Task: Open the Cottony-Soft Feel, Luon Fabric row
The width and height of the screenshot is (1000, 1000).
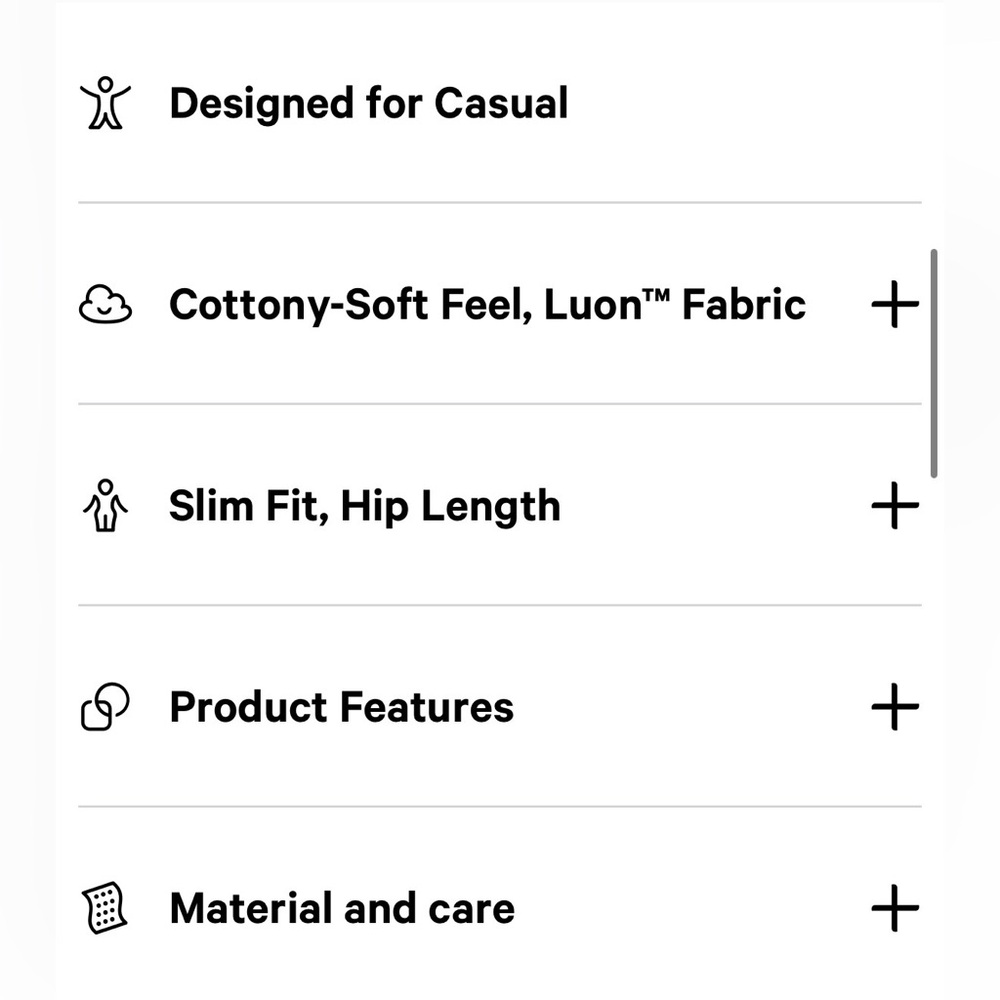Action: point(500,304)
